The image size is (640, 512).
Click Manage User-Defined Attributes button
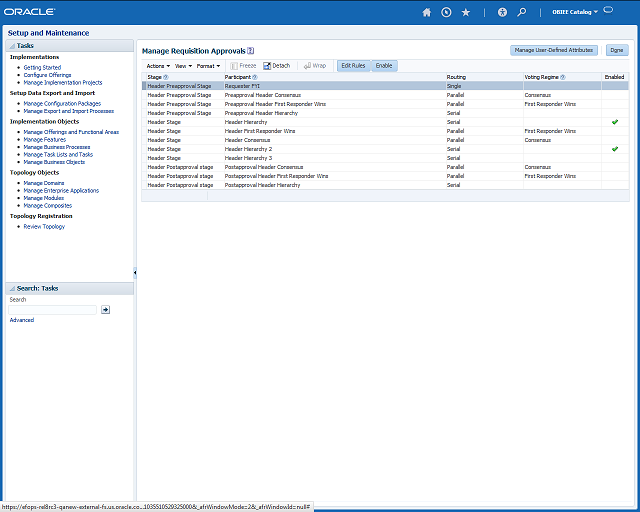tap(554, 50)
